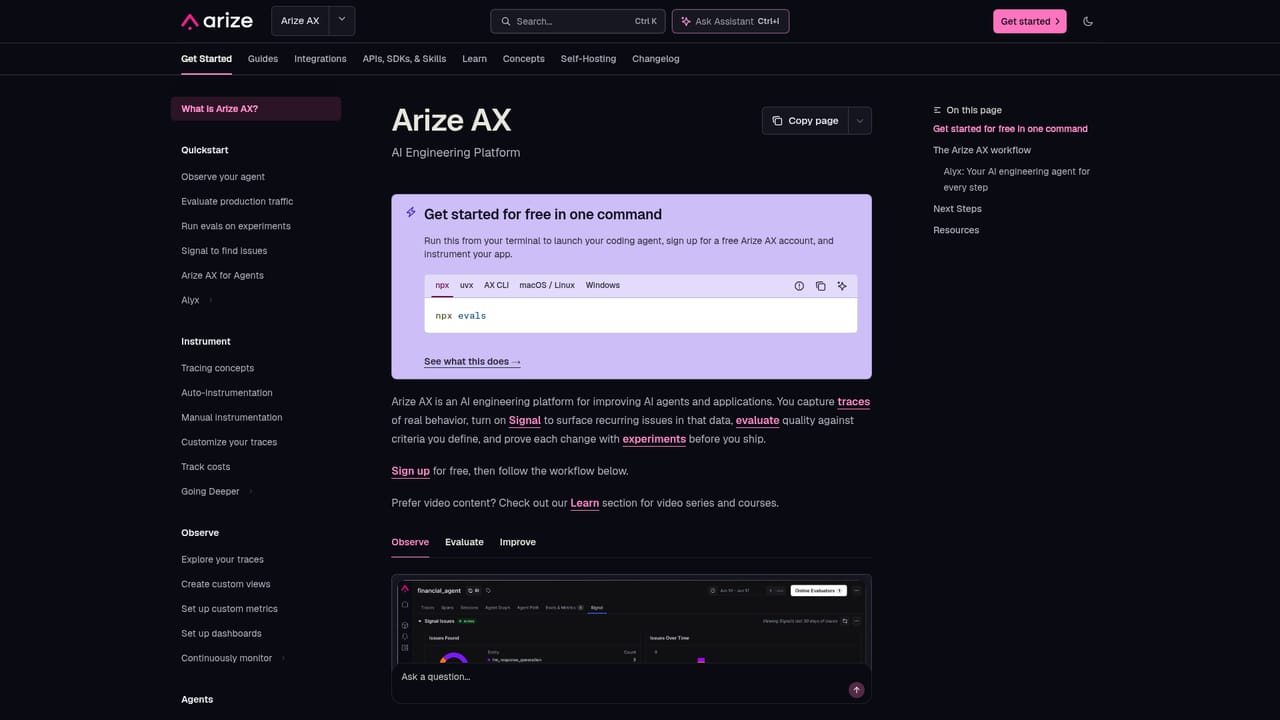Click the sparkle AI icon in code block

842,286
